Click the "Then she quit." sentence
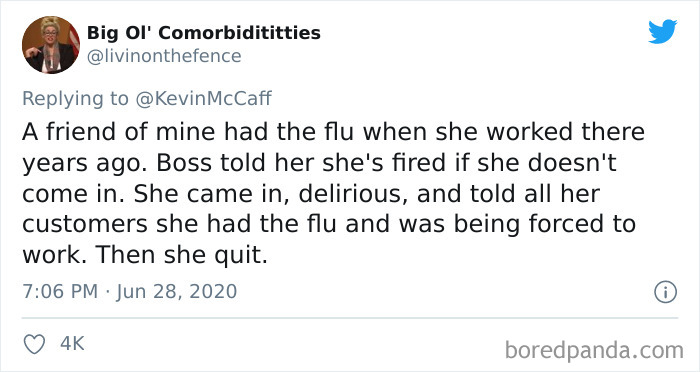The width and height of the screenshot is (700, 372). click(181, 255)
